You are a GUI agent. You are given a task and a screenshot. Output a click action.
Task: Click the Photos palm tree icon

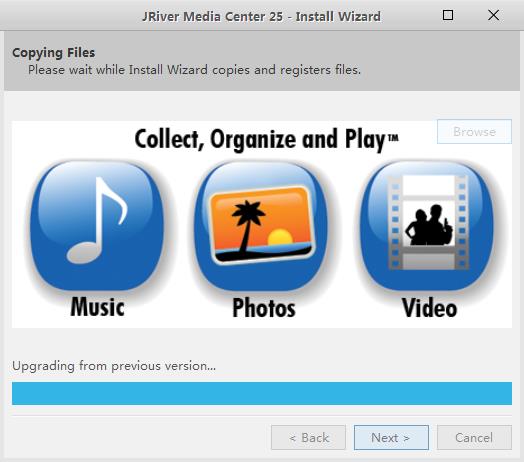[262, 226]
